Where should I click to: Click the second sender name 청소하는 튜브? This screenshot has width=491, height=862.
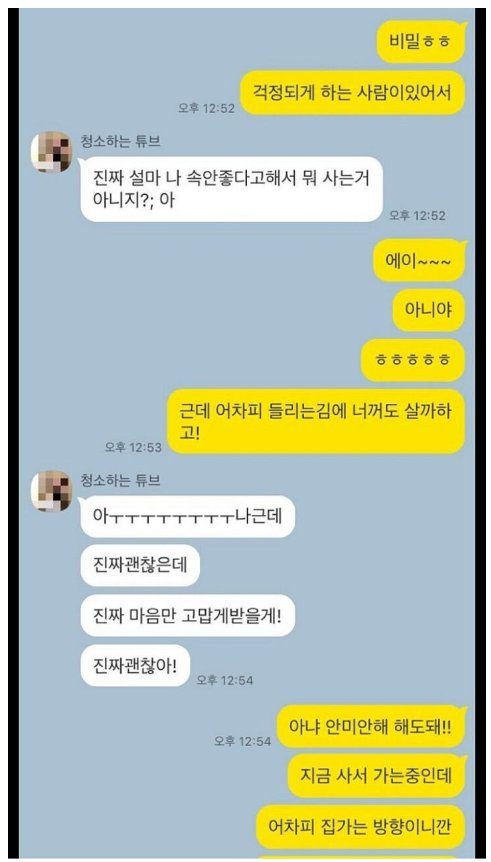click(121, 480)
